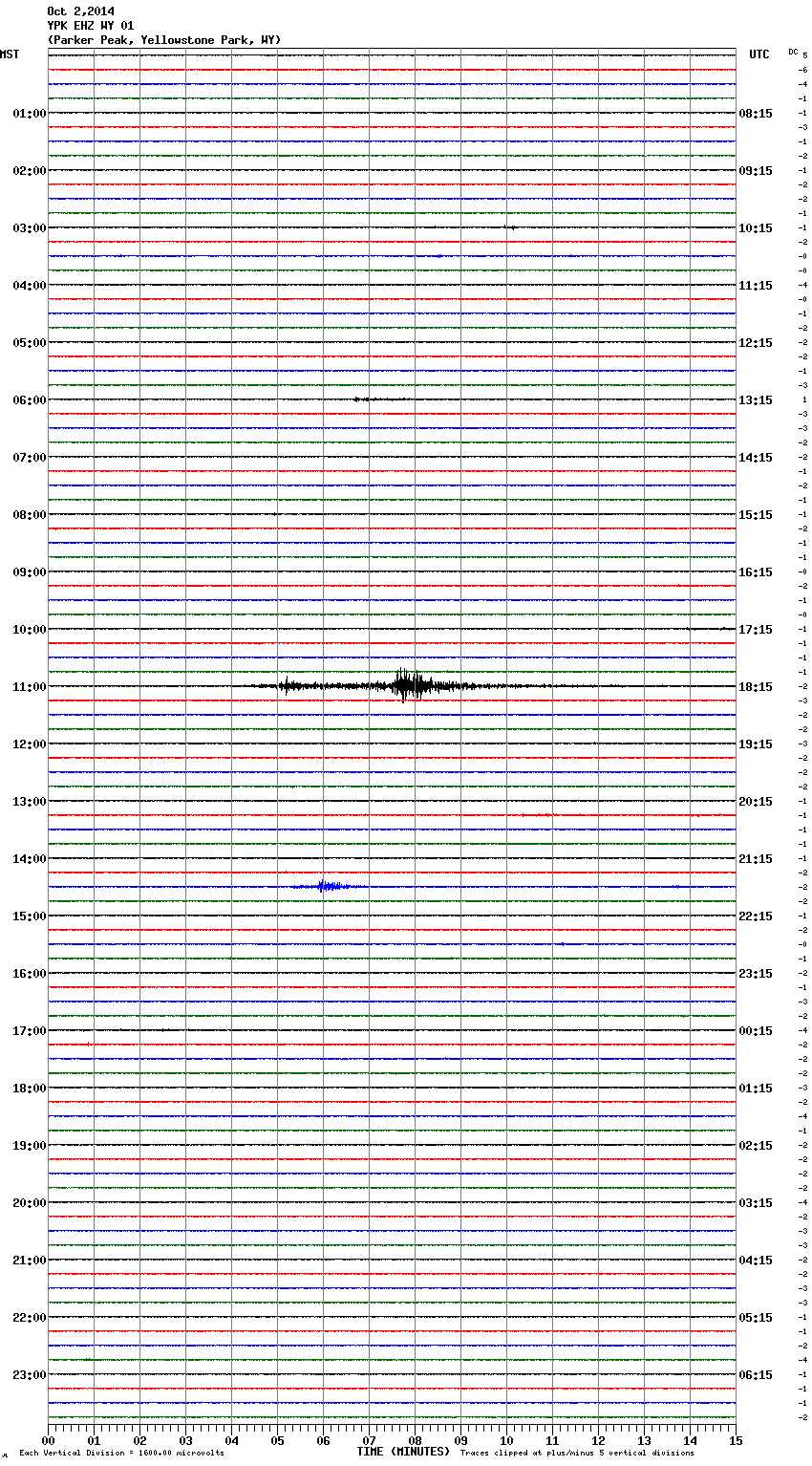Click the "Each Vertical Division = 1600.00 microvolts" note
812x1466 pixels.
tap(121, 1454)
